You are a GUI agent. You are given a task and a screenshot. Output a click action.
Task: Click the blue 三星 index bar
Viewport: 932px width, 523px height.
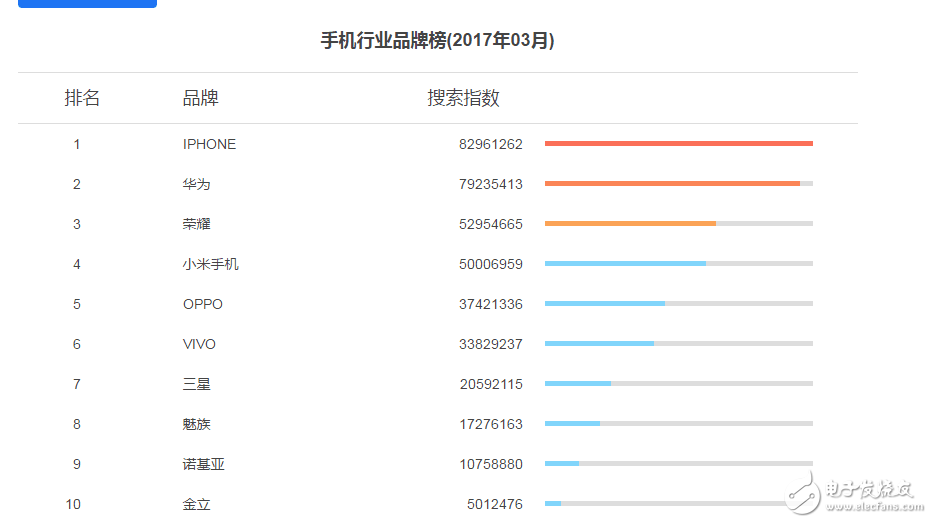click(x=578, y=383)
